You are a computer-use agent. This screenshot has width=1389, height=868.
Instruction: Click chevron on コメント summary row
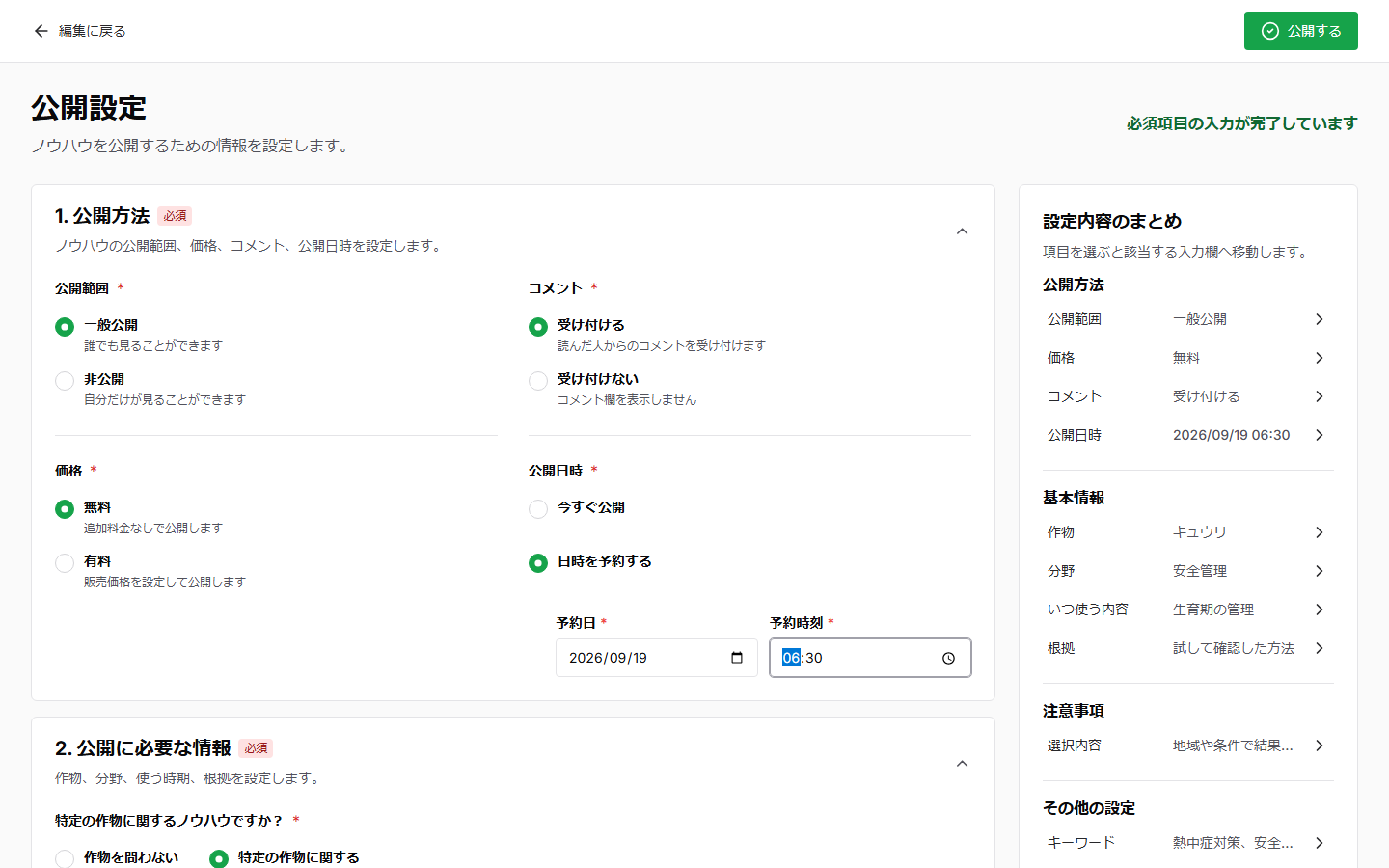pos(1320,396)
